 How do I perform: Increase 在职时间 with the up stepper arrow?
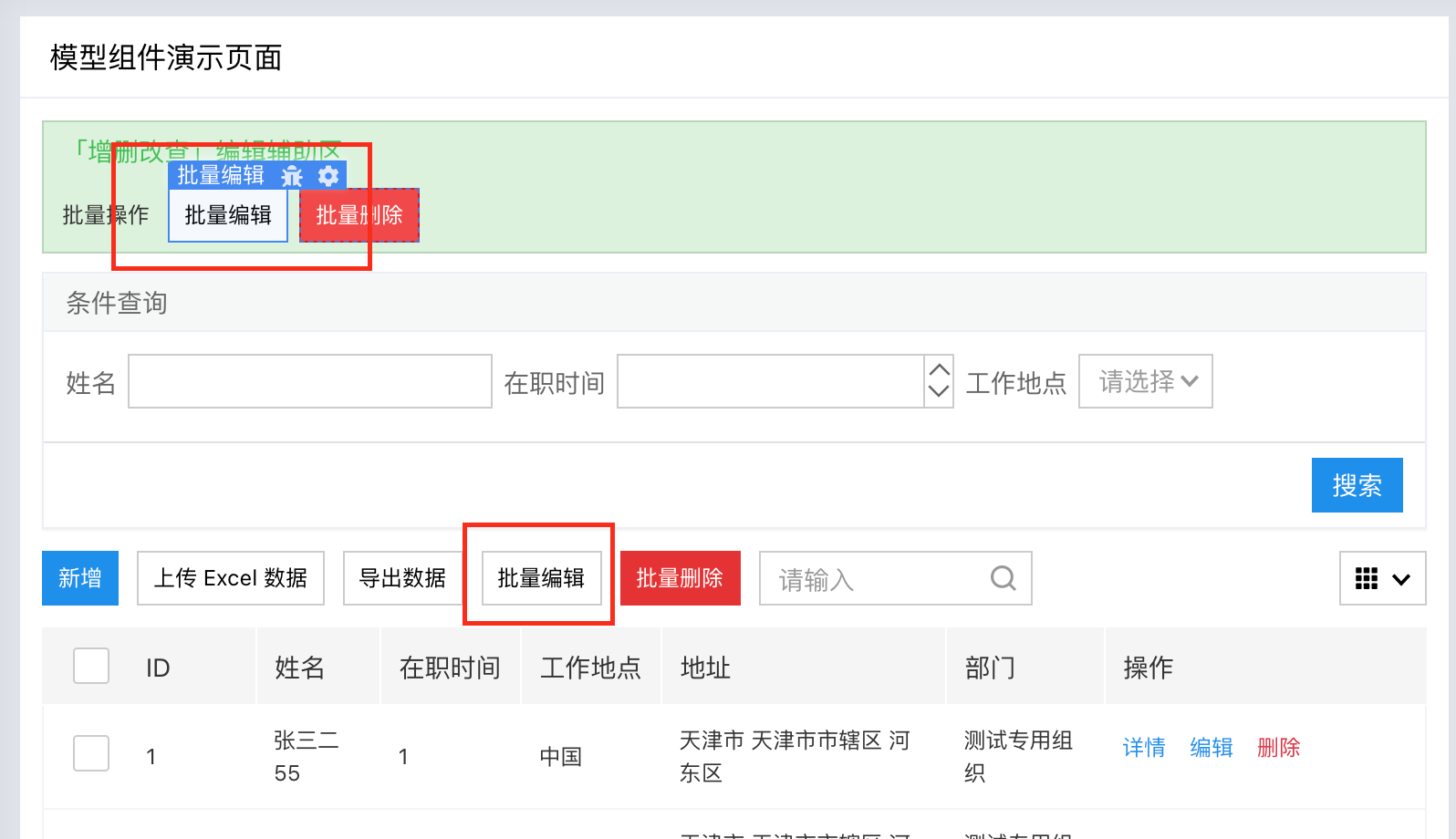pyautogui.click(x=939, y=369)
